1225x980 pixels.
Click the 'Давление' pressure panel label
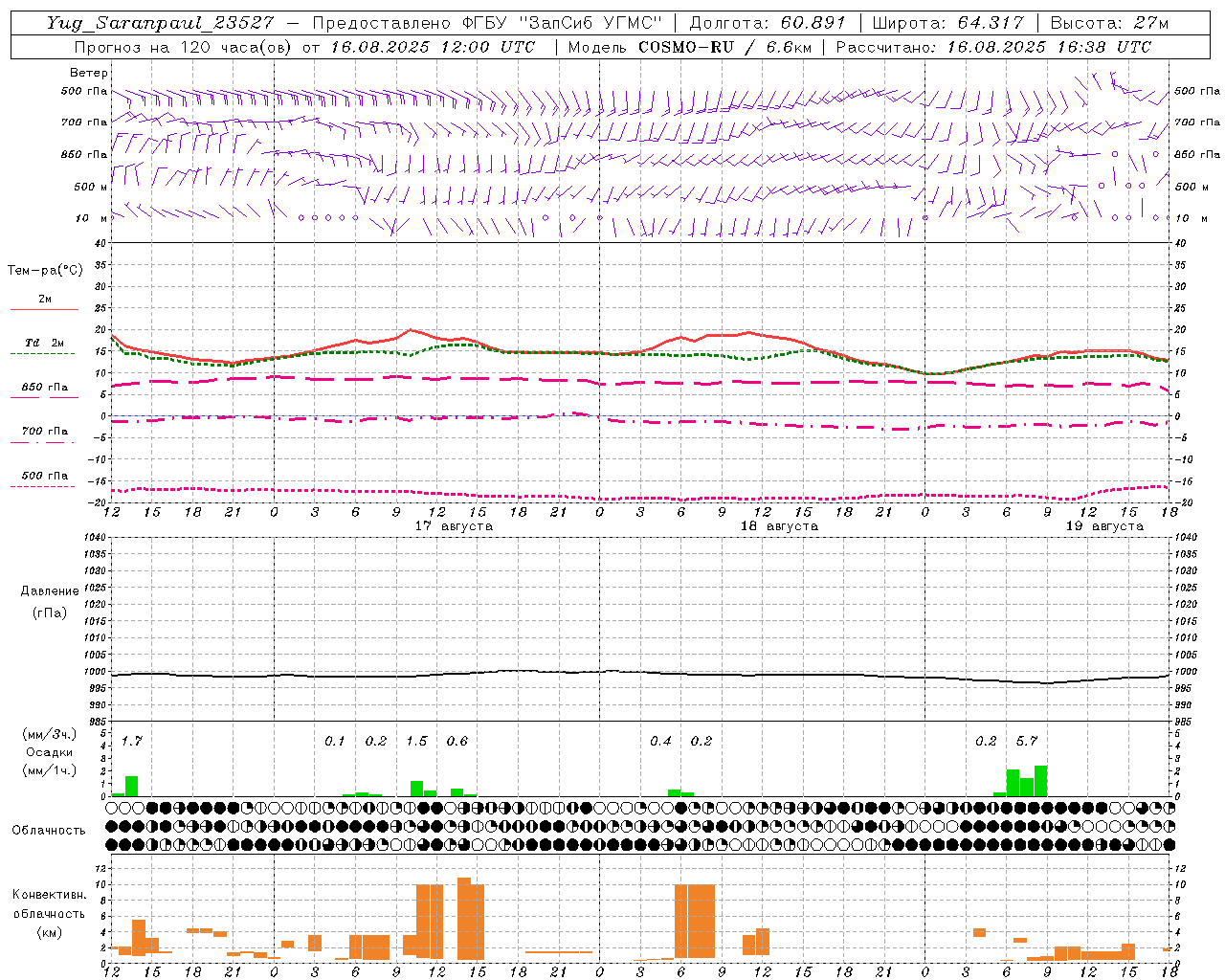(x=50, y=591)
